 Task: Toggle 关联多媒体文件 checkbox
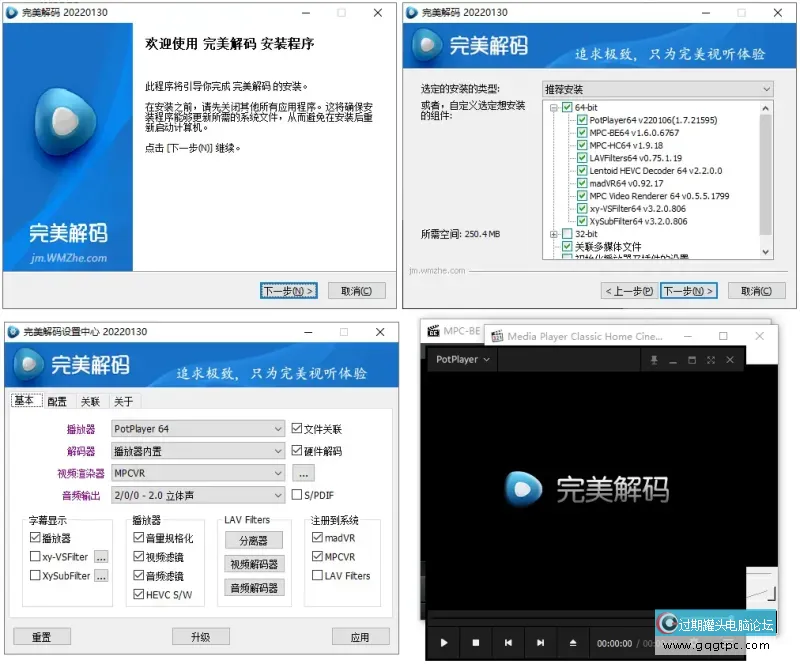point(567,247)
